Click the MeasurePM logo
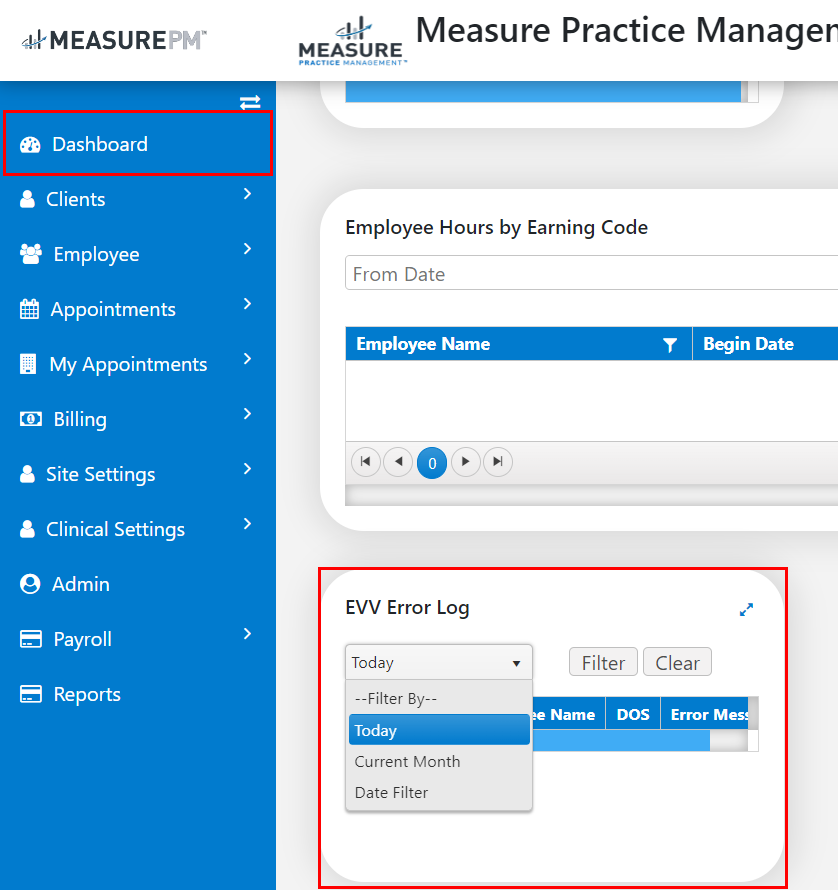Image resolution: width=838 pixels, height=890 pixels. 114,40
